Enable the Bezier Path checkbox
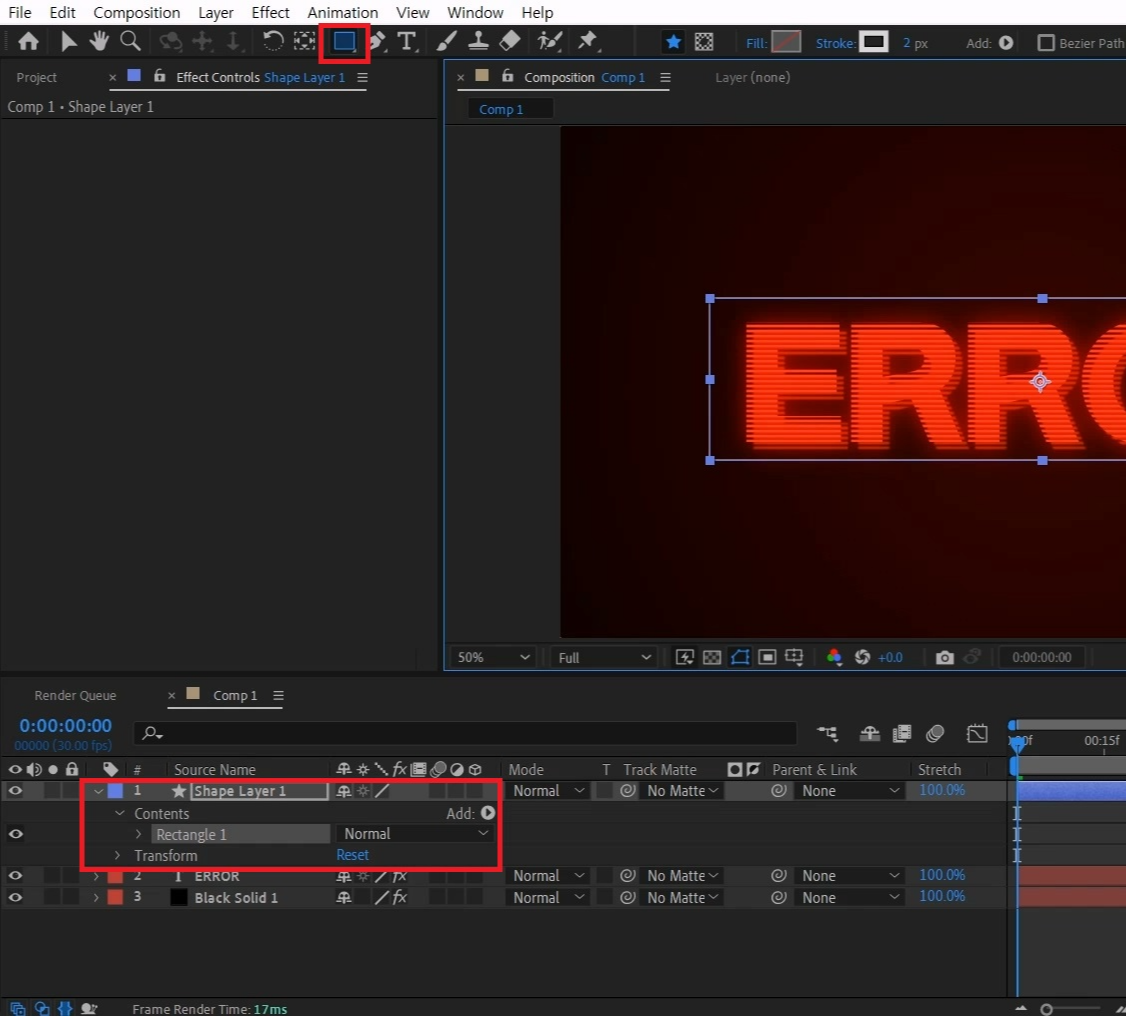The width and height of the screenshot is (1126, 1016). point(1046,43)
